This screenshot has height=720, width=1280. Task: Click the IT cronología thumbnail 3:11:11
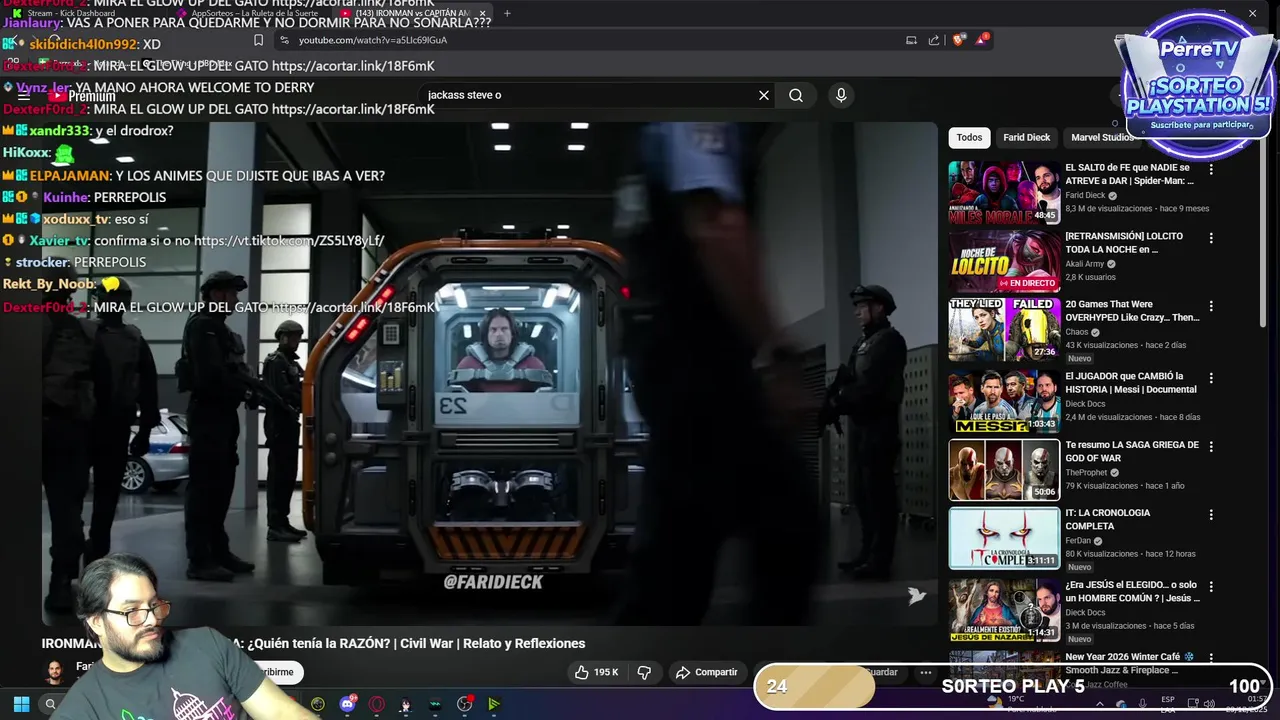coord(1004,538)
